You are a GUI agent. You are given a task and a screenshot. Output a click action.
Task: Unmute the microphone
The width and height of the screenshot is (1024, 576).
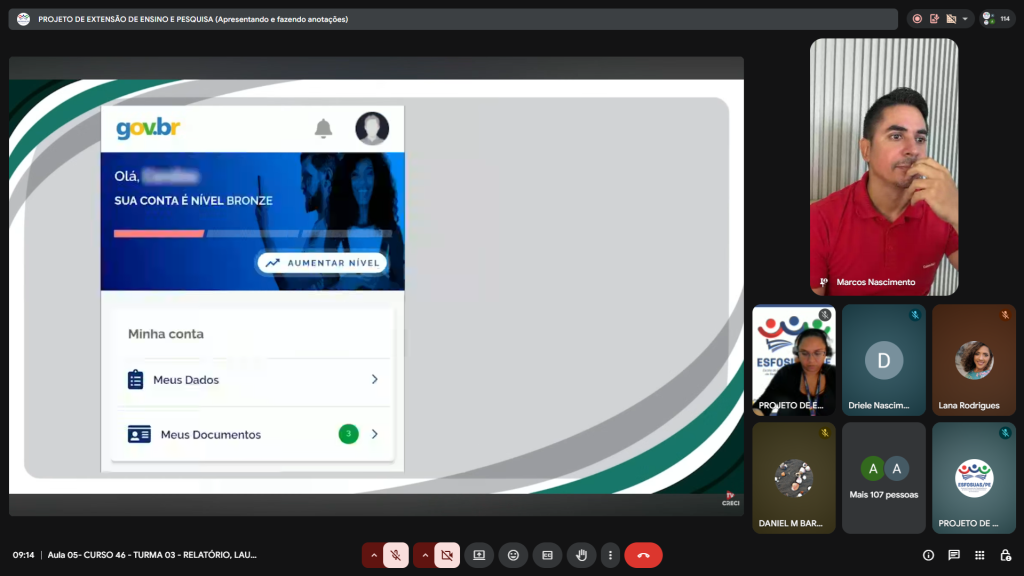coord(396,555)
